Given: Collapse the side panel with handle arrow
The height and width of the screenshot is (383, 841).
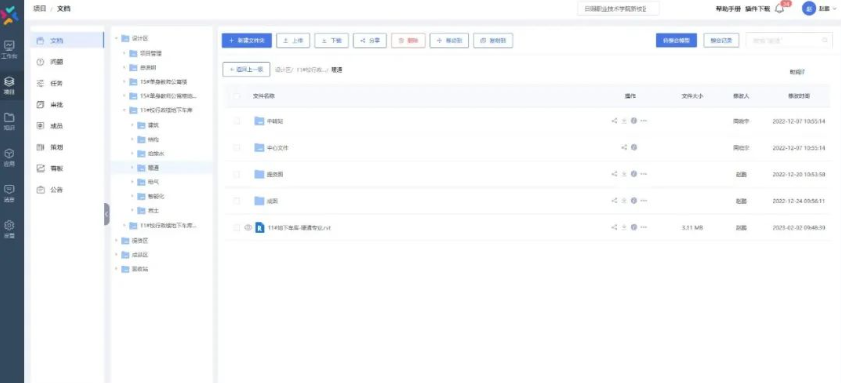Looking at the screenshot, I should pos(107,214).
